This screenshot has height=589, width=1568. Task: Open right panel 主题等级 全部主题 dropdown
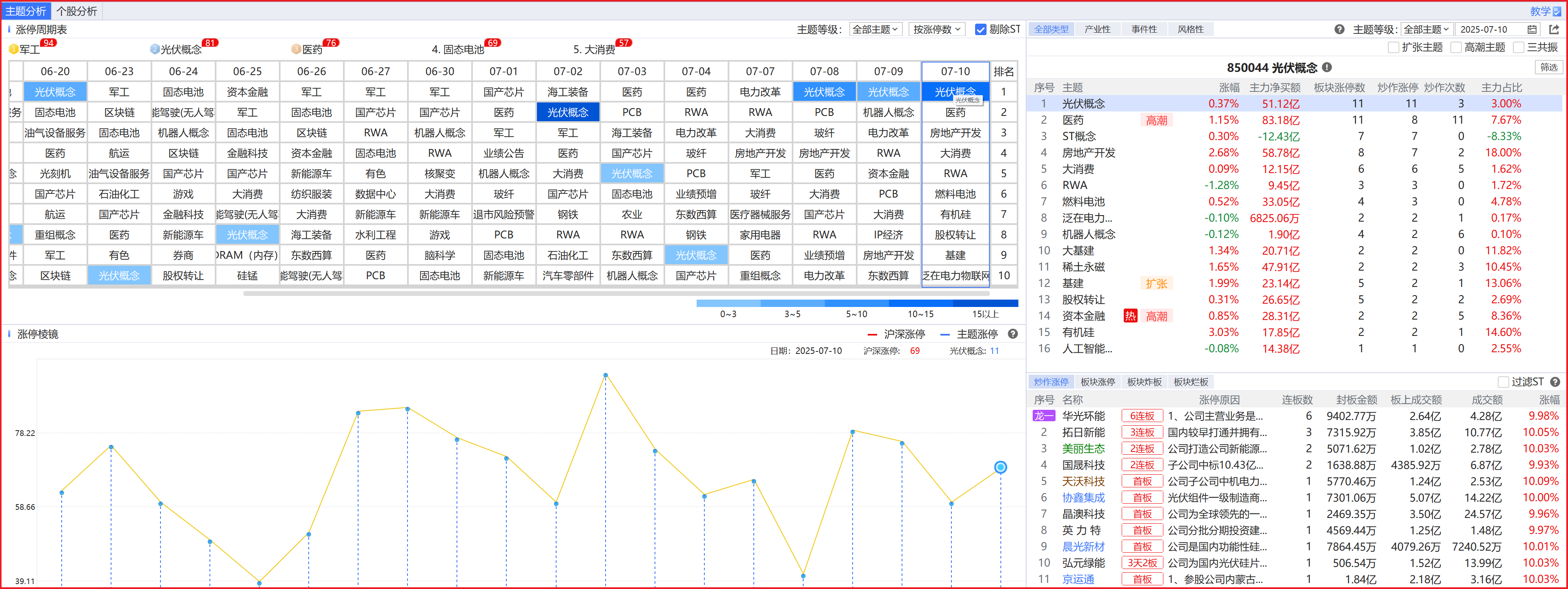pos(1427,29)
